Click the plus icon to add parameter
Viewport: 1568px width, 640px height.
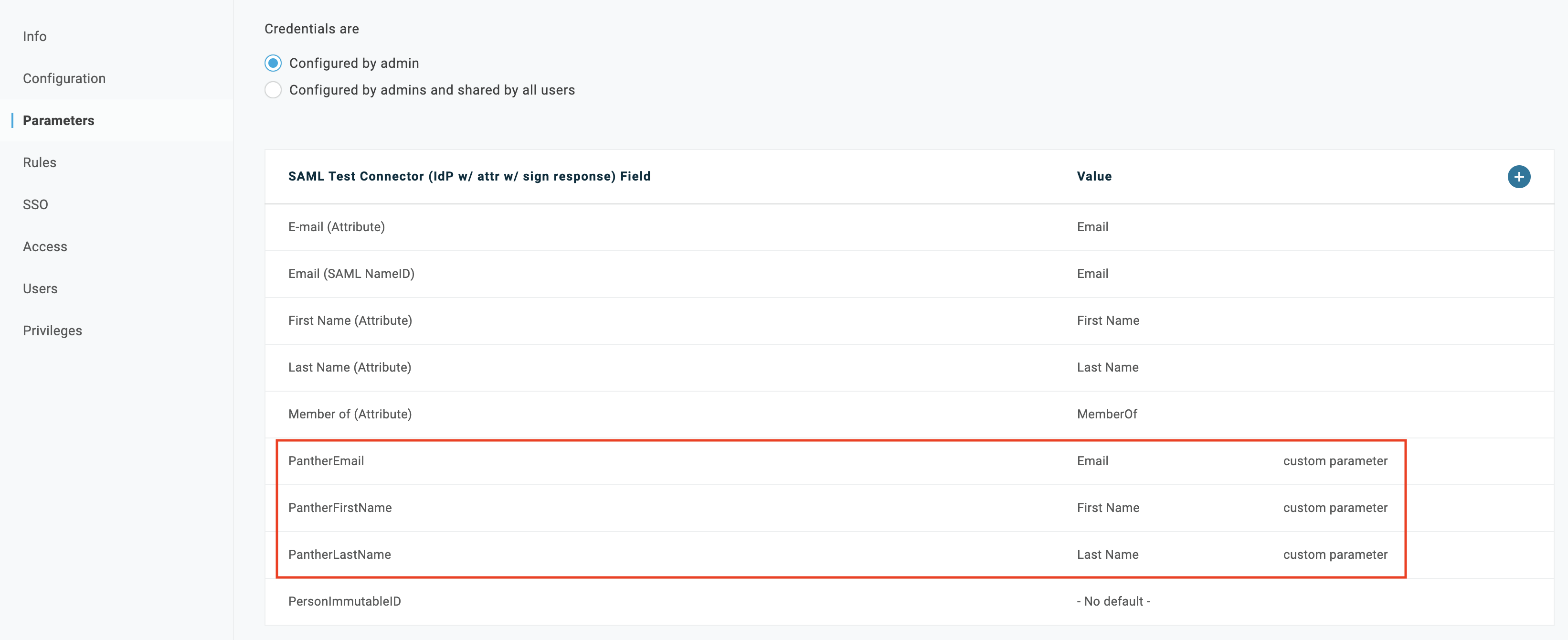[1518, 177]
